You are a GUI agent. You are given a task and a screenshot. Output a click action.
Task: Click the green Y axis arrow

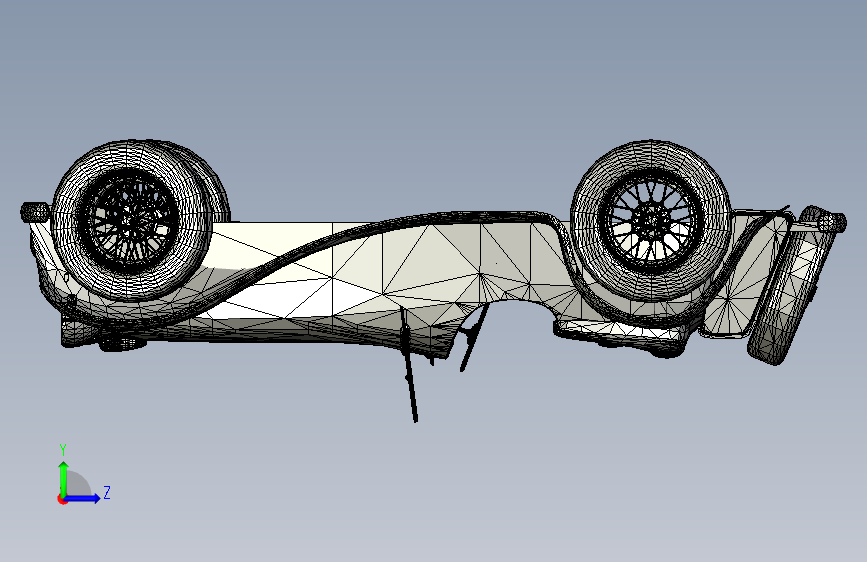pos(64,479)
